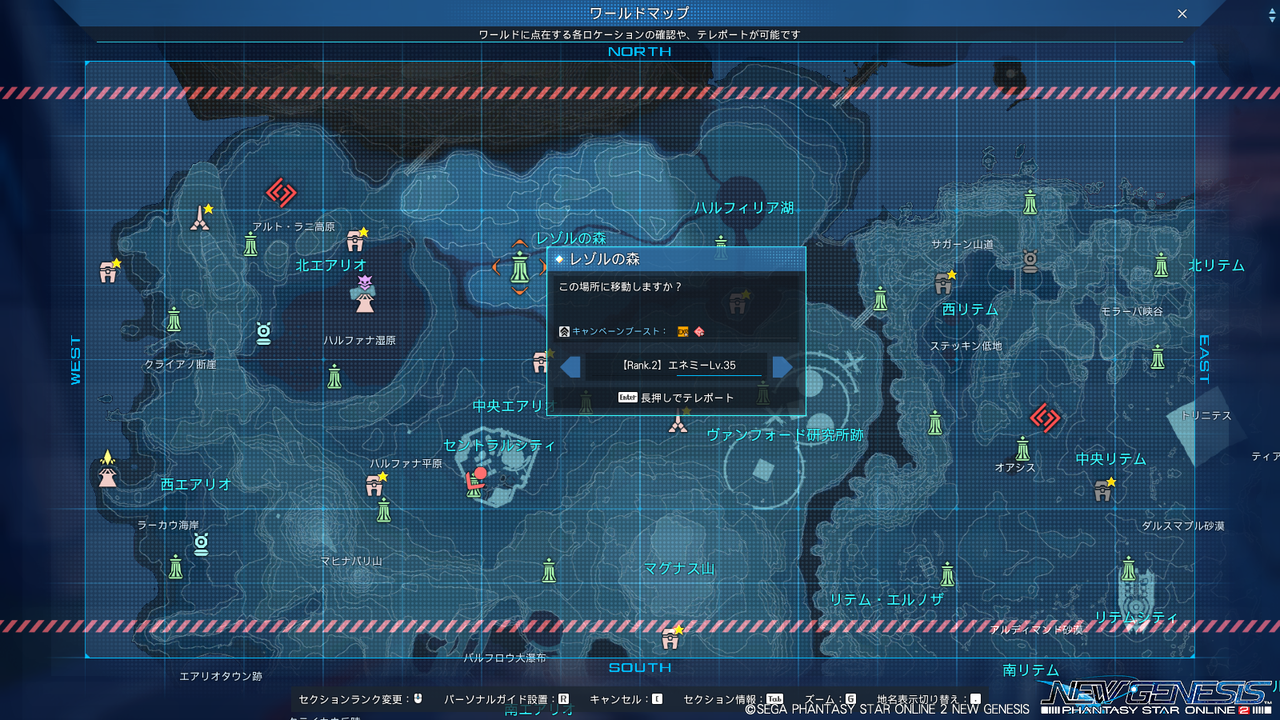Click the キャンペーンブースト label in the dialog
Viewport: 1280px width, 720px height.
point(619,331)
